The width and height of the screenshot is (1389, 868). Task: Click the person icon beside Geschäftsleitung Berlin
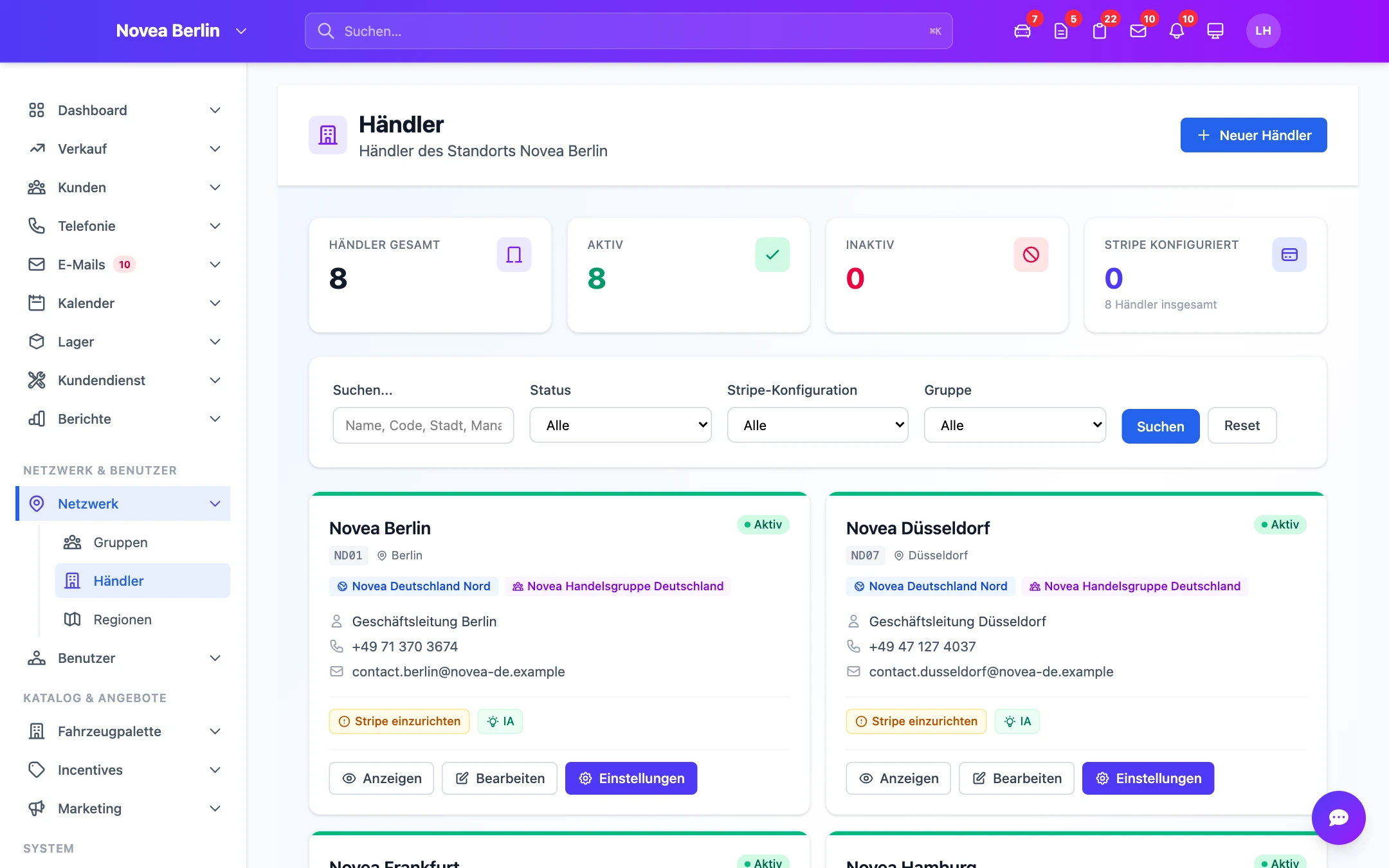click(x=336, y=621)
